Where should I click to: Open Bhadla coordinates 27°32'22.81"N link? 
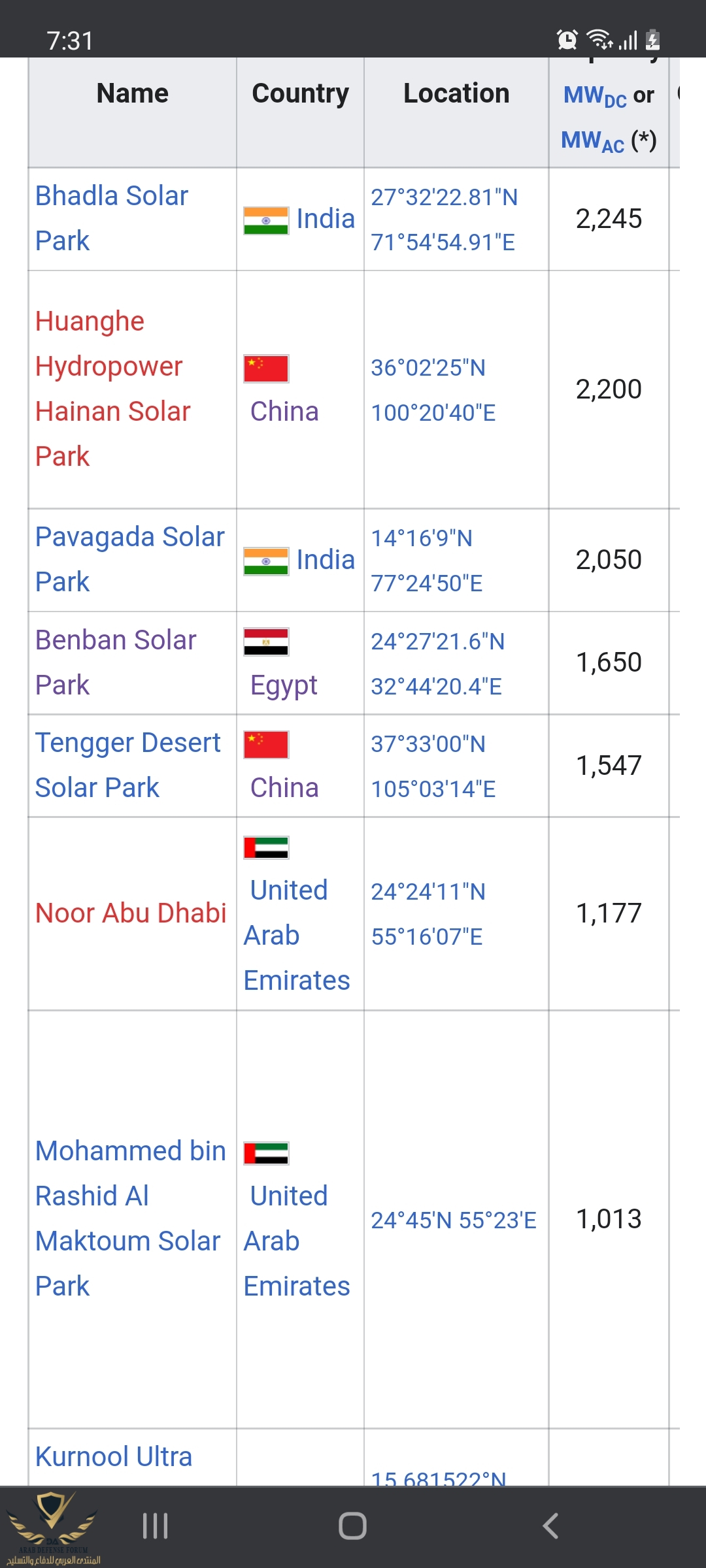[x=444, y=197]
